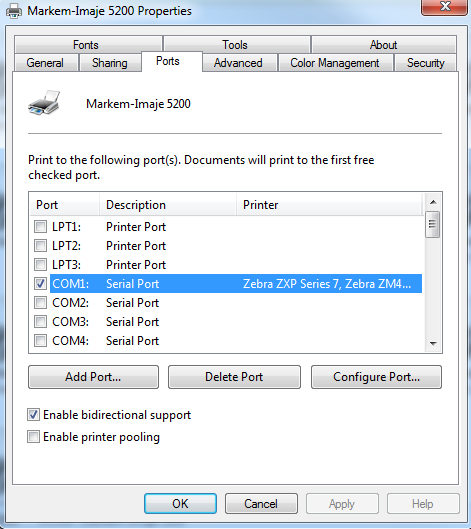Screen dimensions: 471x529
Task: Switch to the Sharing tab
Action: [x=110, y=63]
